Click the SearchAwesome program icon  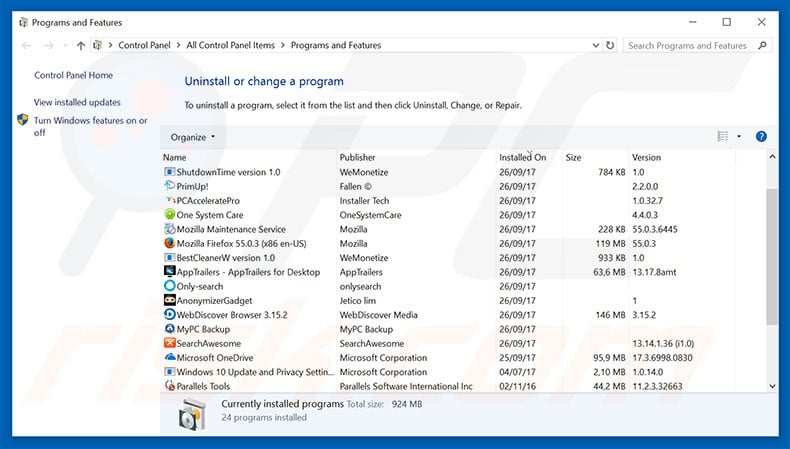pyautogui.click(x=170, y=343)
